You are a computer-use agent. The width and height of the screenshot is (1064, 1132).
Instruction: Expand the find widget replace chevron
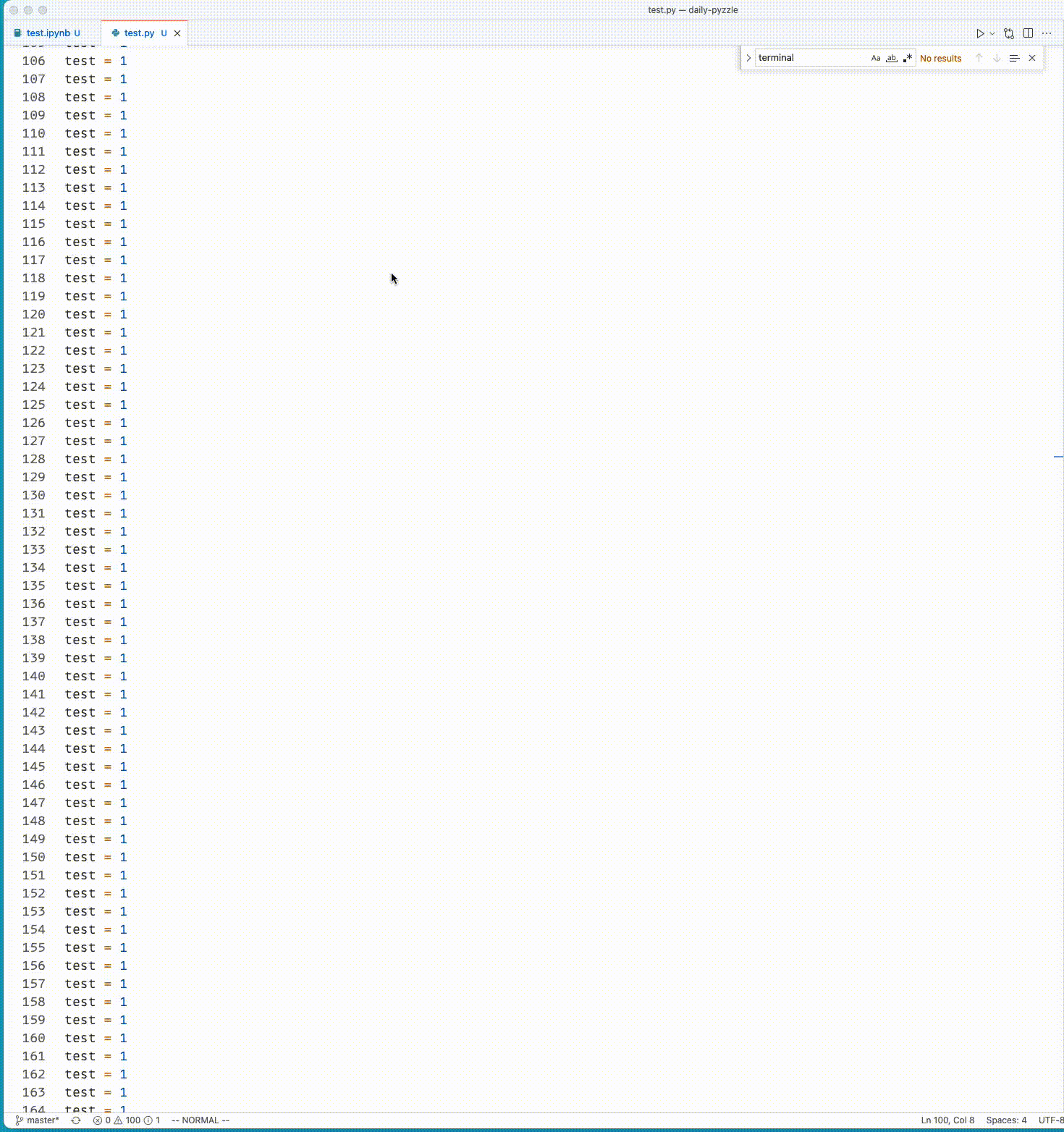748,58
